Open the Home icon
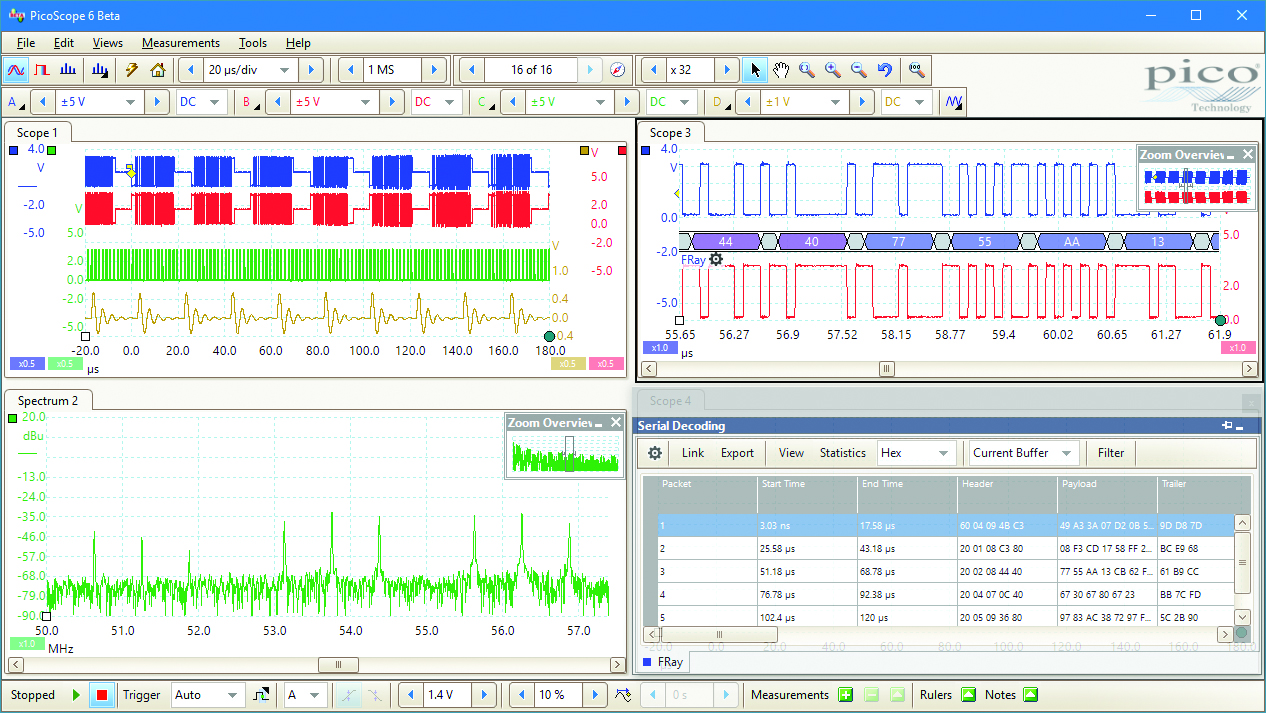1266x713 pixels. 158,70
